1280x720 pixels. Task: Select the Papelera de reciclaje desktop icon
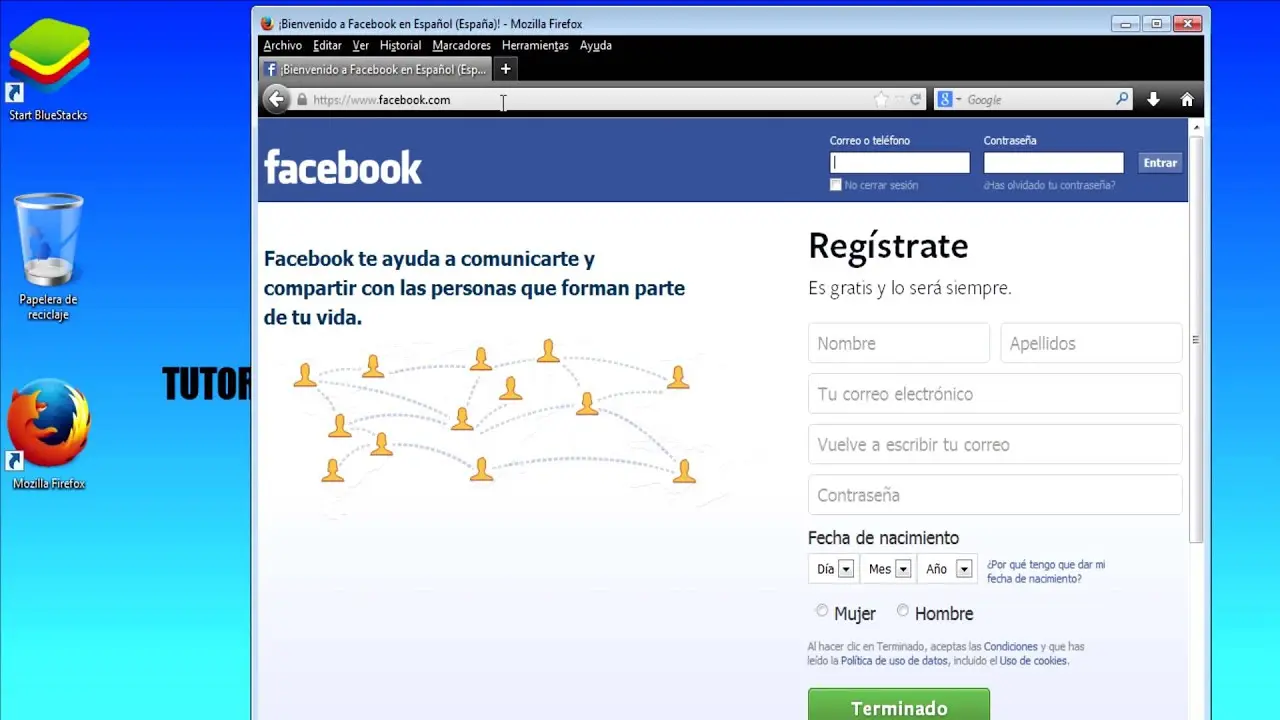click(x=48, y=257)
